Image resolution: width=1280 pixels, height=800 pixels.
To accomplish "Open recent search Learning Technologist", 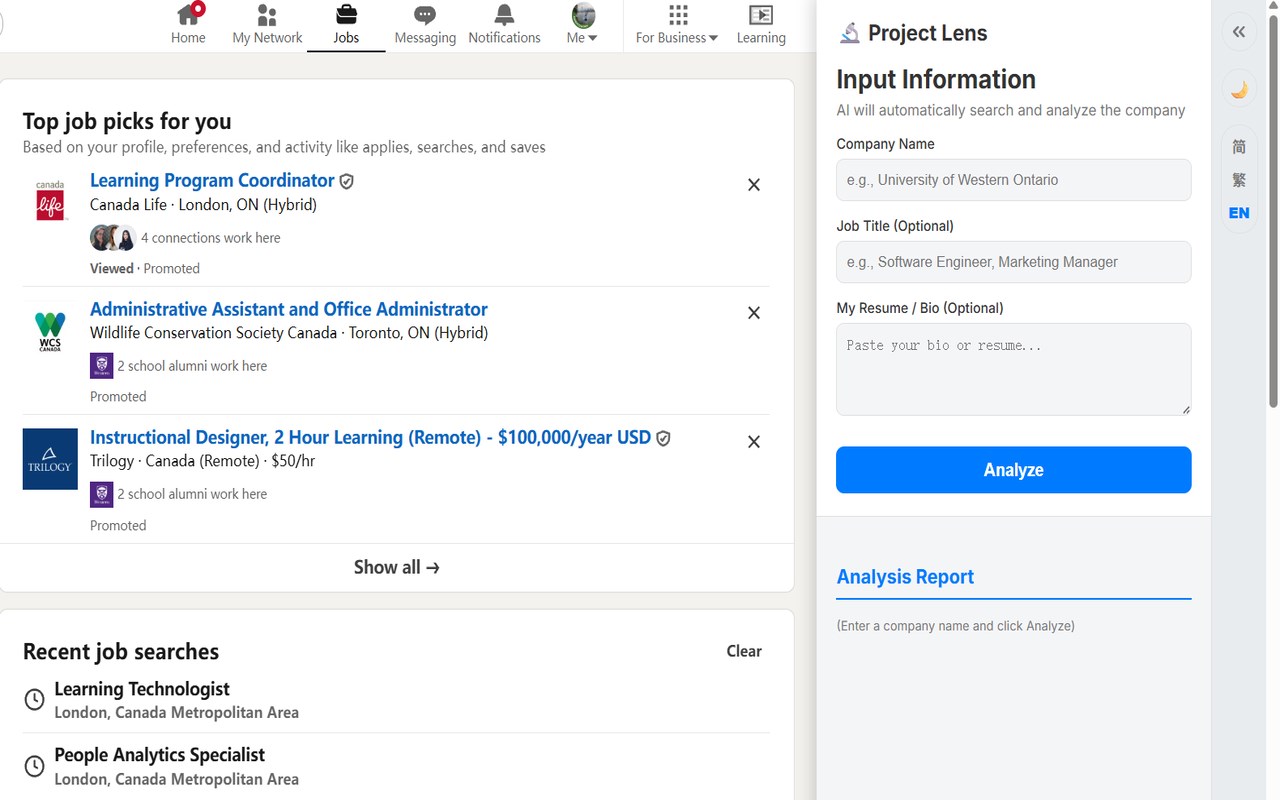I will [142, 689].
